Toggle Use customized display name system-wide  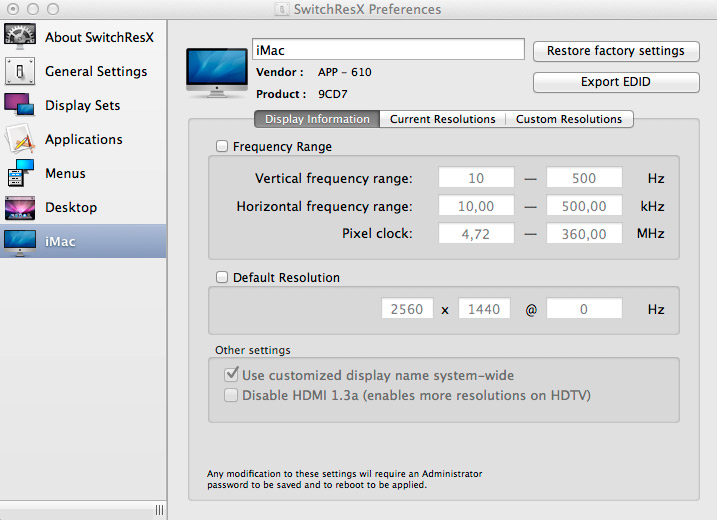point(232,375)
